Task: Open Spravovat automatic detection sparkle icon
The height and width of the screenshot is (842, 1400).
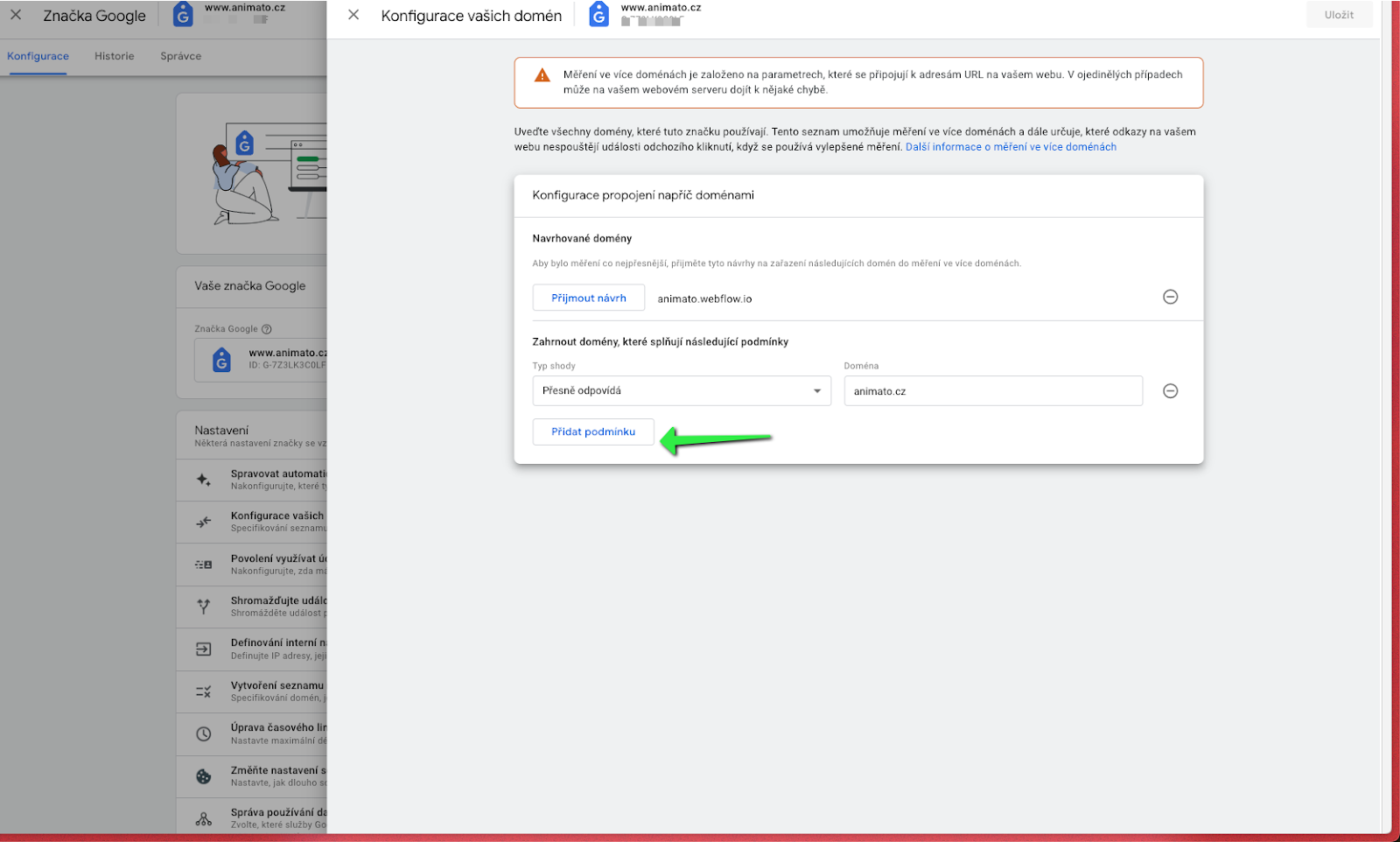Action: [x=204, y=480]
